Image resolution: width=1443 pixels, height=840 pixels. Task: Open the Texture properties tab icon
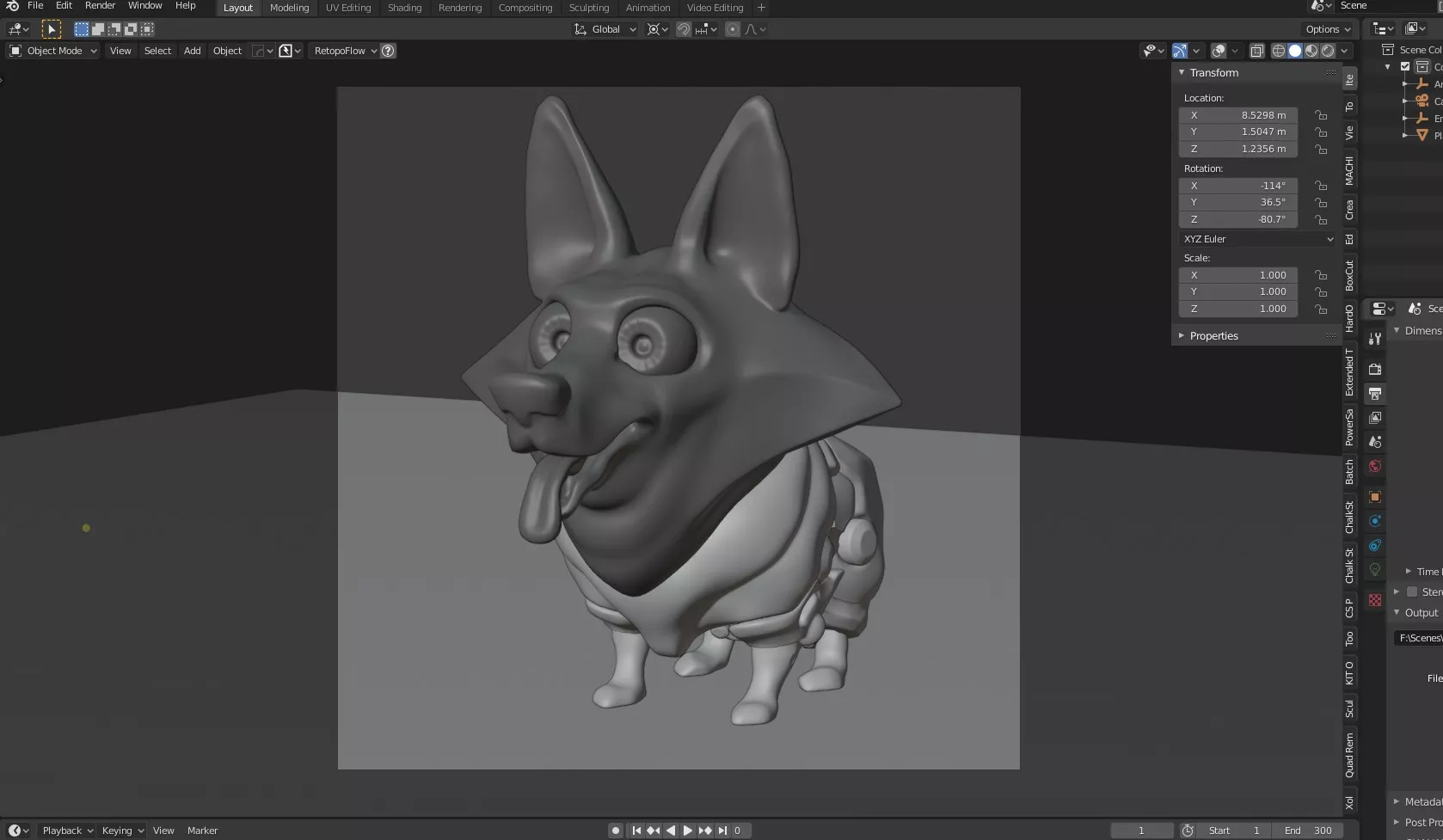[x=1375, y=600]
